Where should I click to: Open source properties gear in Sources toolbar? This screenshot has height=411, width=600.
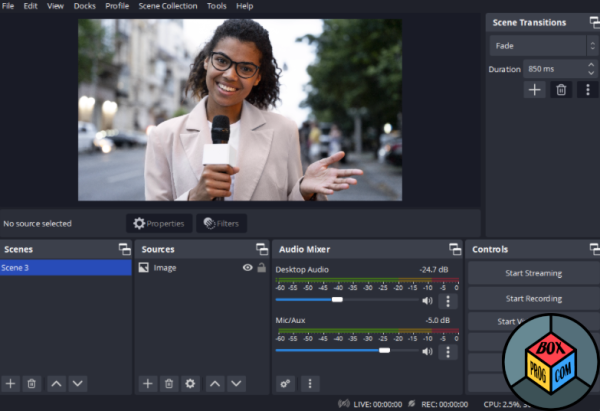[190, 383]
